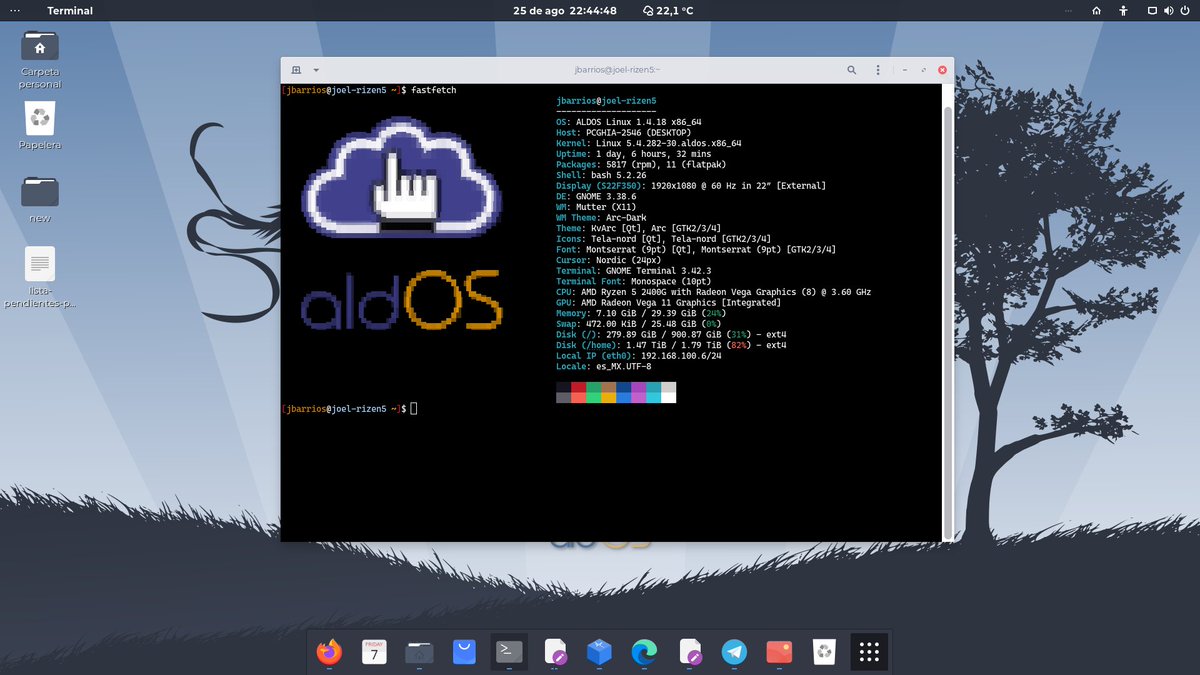The height and width of the screenshot is (675, 1200).
Task: Click the 'Shell: bash 5.2.26' line
Action: 601,175
